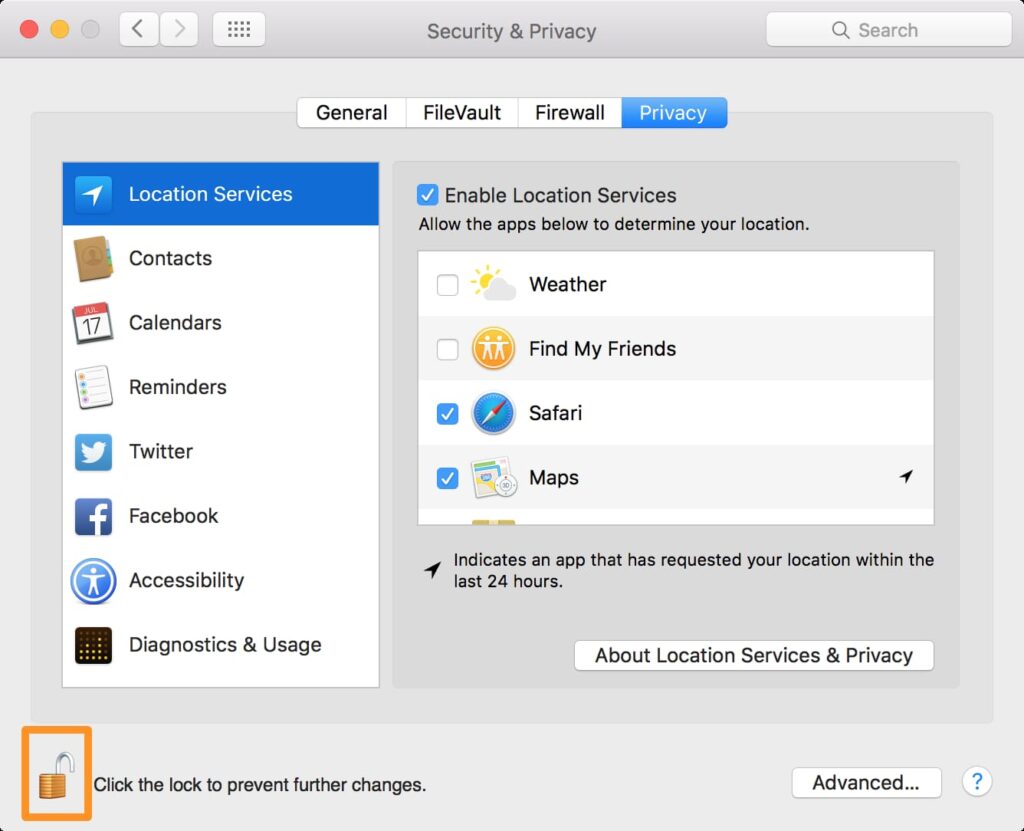Select the Calendars icon in sidebar
The width and height of the screenshot is (1024, 831).
93,322
